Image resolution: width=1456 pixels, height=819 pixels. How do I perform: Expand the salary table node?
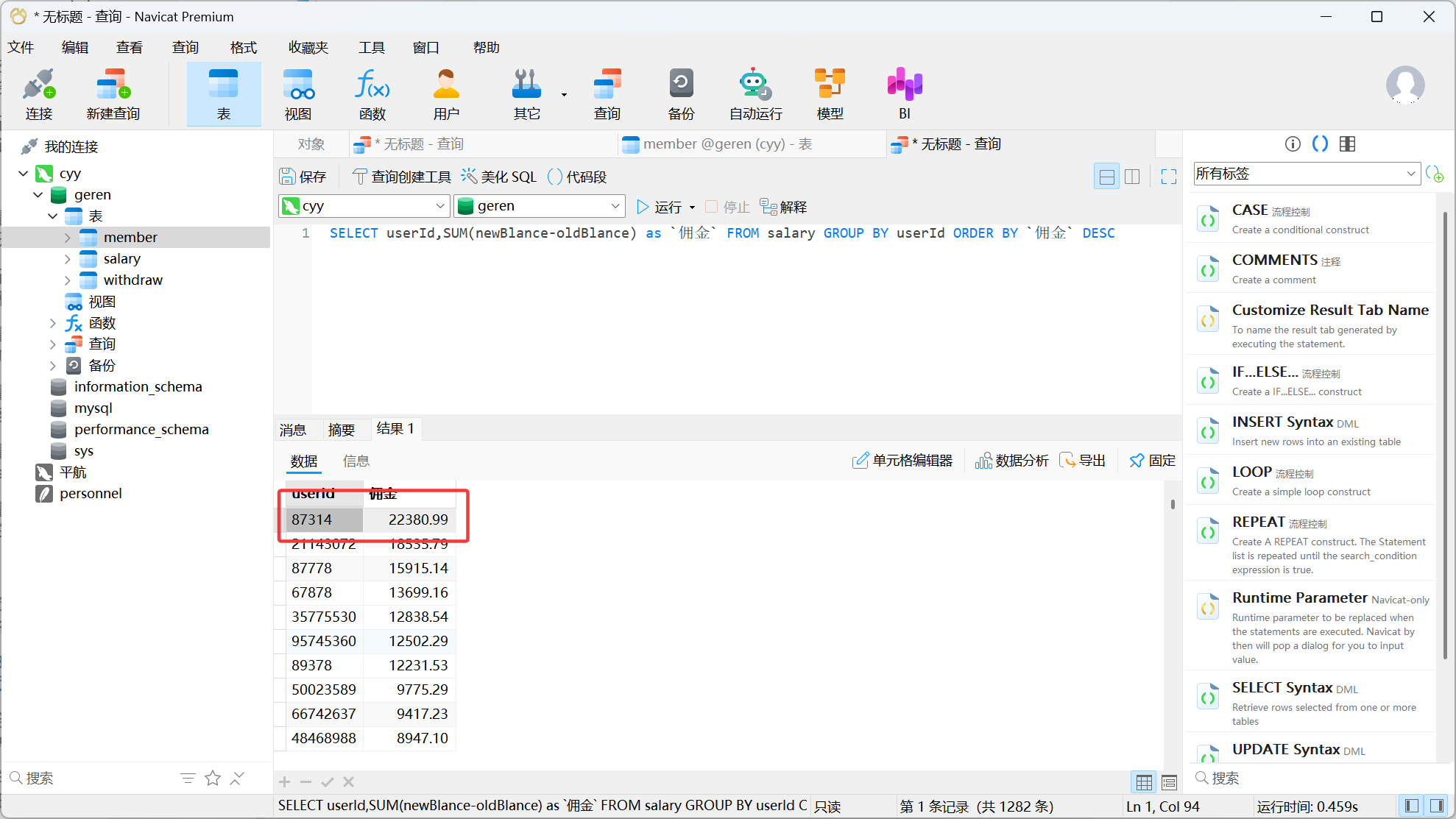tap(68, 259)
